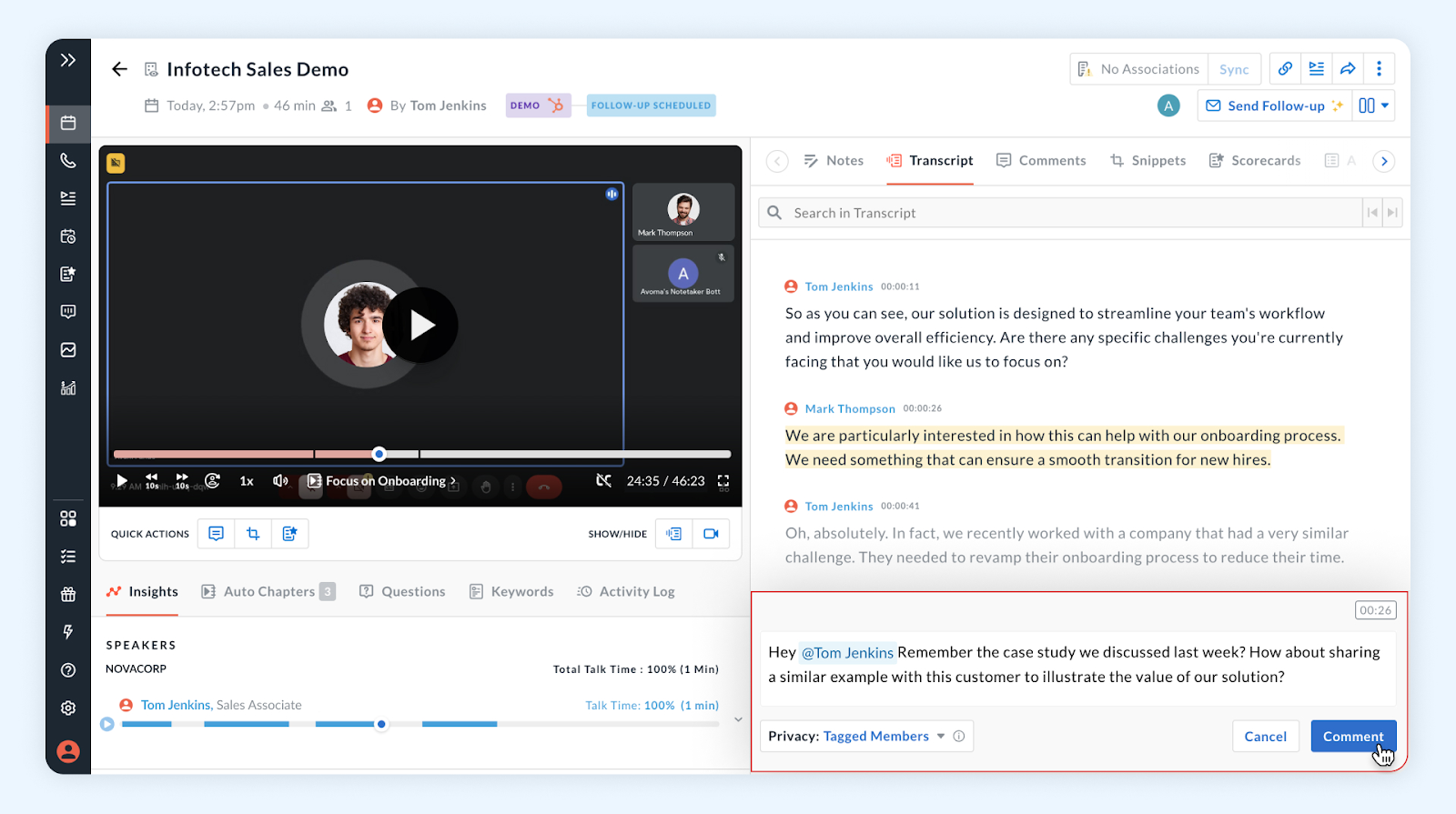The image size is (1456, 814).
Task: Toggle closed captions off icon
Action: [603, 480]
